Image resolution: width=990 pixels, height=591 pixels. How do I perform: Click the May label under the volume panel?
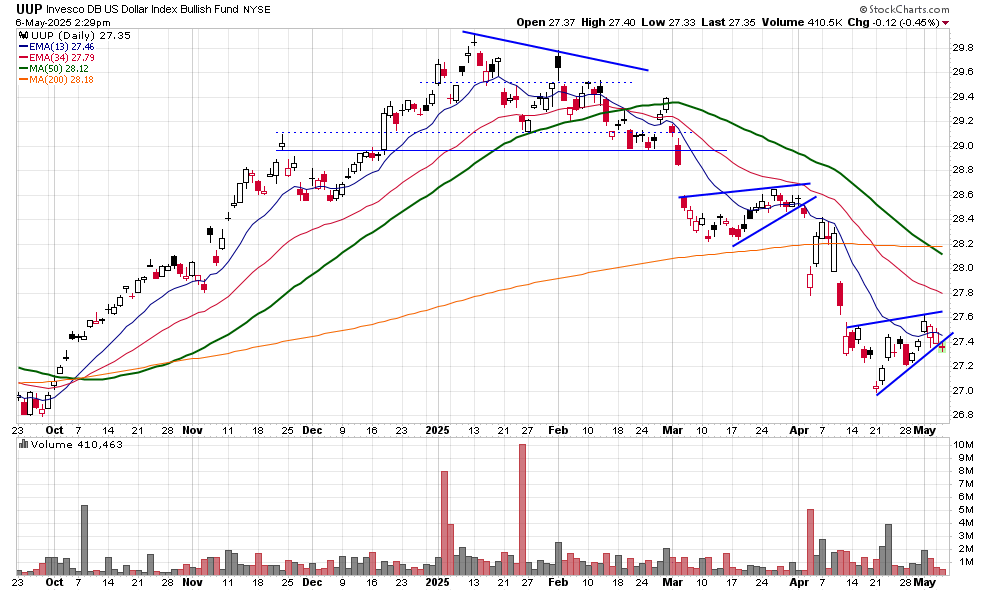[925, 582]
